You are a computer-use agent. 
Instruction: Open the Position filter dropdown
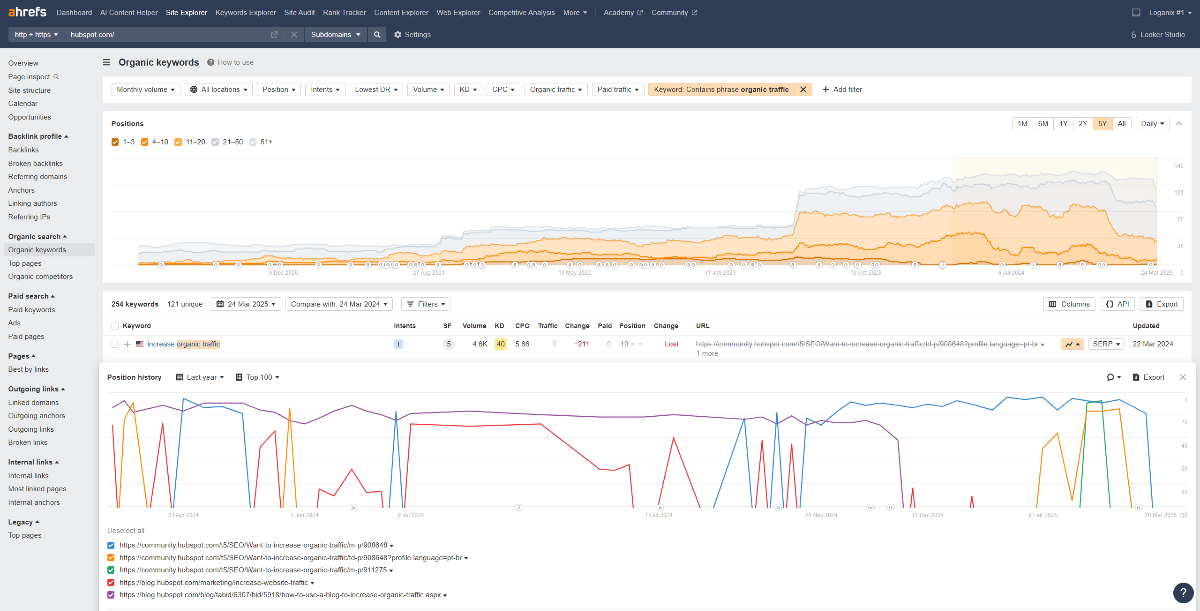point(279,89)
